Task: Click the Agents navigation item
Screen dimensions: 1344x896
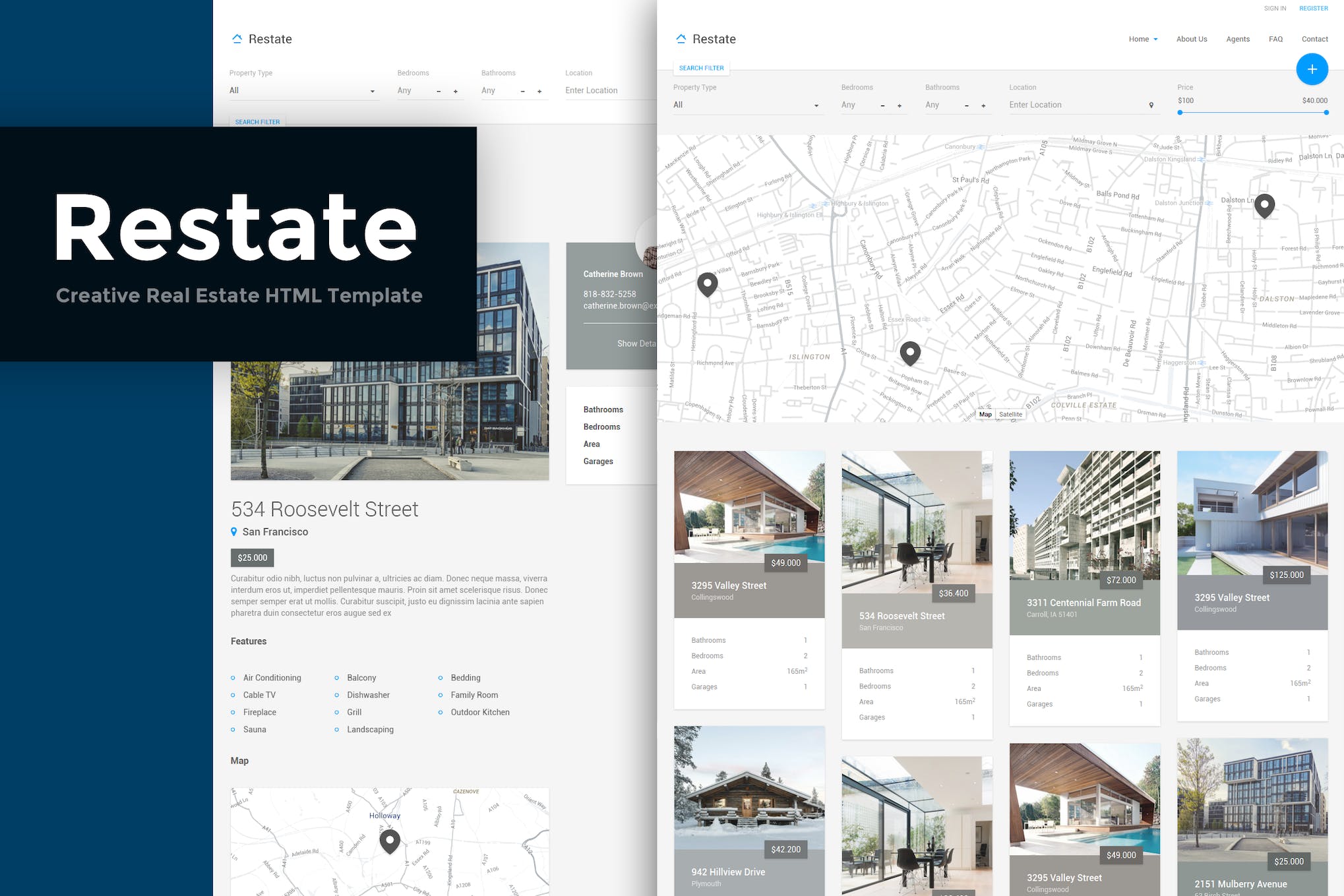Action: point(1238,39)
